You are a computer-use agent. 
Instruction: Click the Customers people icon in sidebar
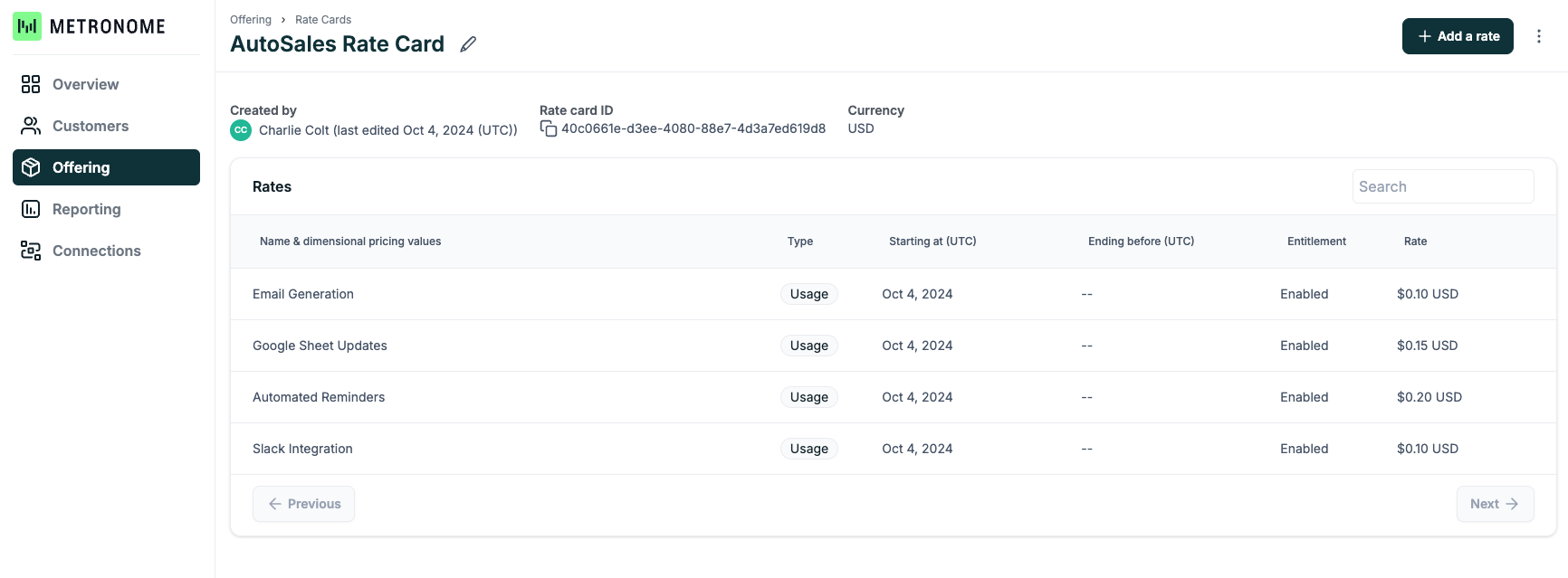(x=31, y=126)
